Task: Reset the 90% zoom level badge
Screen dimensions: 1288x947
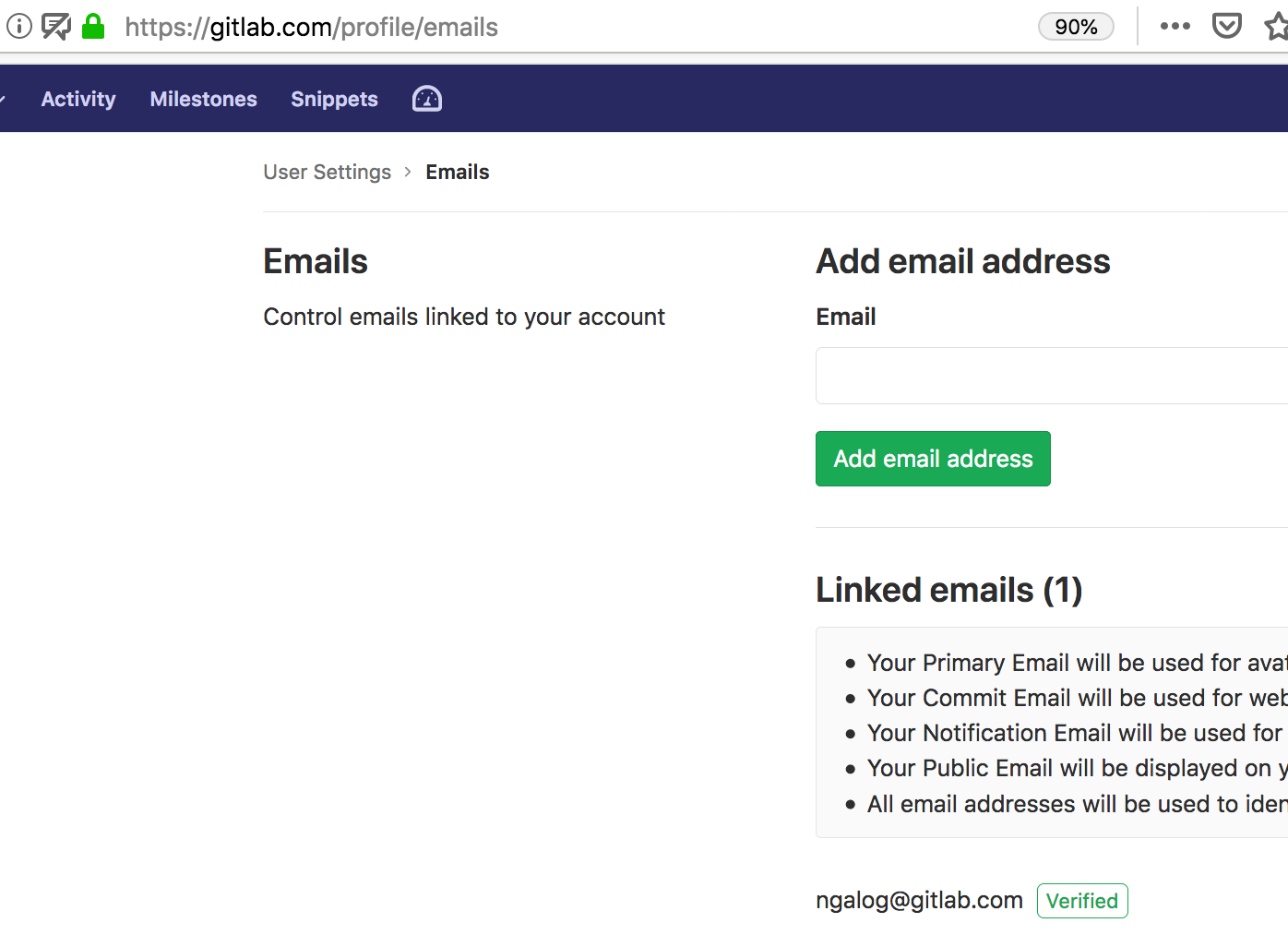Action: click(x=1076, y=27)
